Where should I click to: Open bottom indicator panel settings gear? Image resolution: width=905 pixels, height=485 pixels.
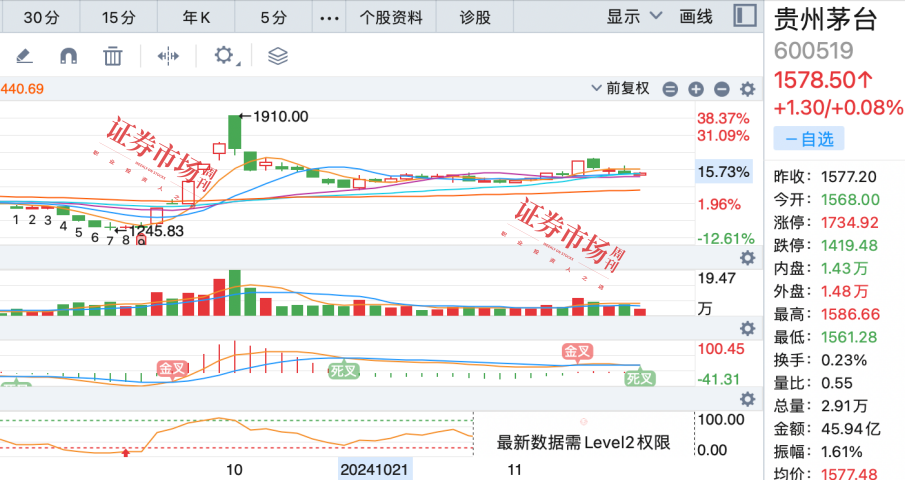747,399
